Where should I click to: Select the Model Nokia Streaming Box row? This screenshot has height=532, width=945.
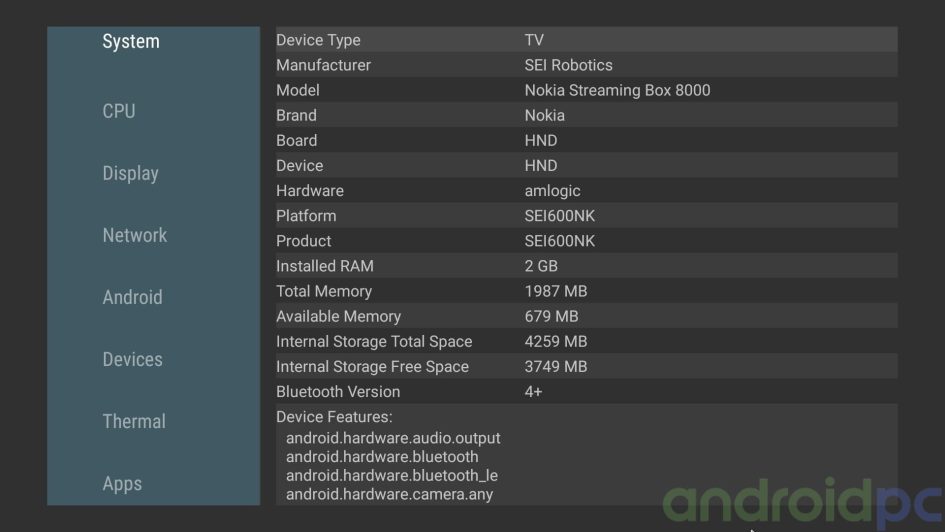point(586,90)
